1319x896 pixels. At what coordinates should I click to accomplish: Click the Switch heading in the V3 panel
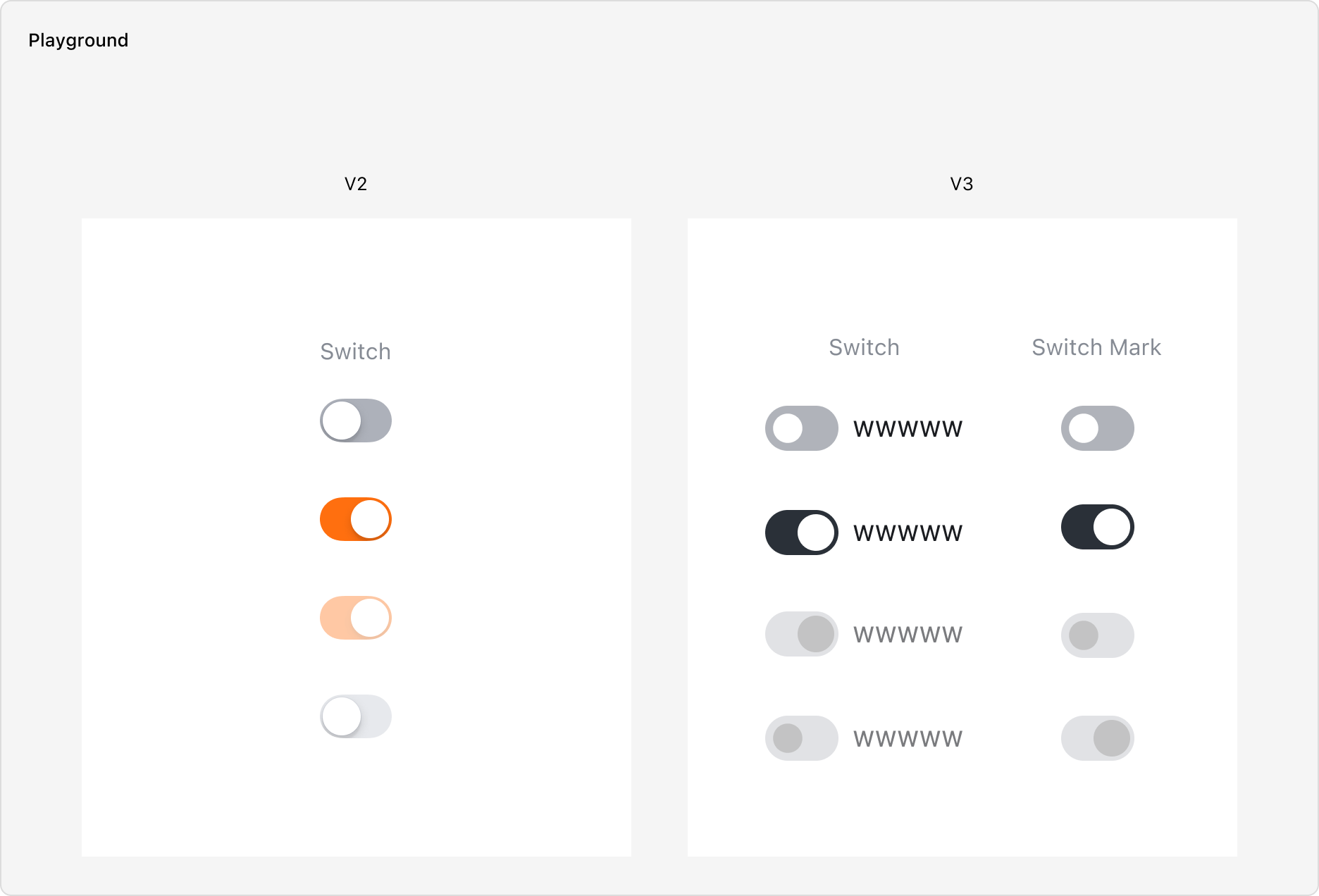coord(864,347)
